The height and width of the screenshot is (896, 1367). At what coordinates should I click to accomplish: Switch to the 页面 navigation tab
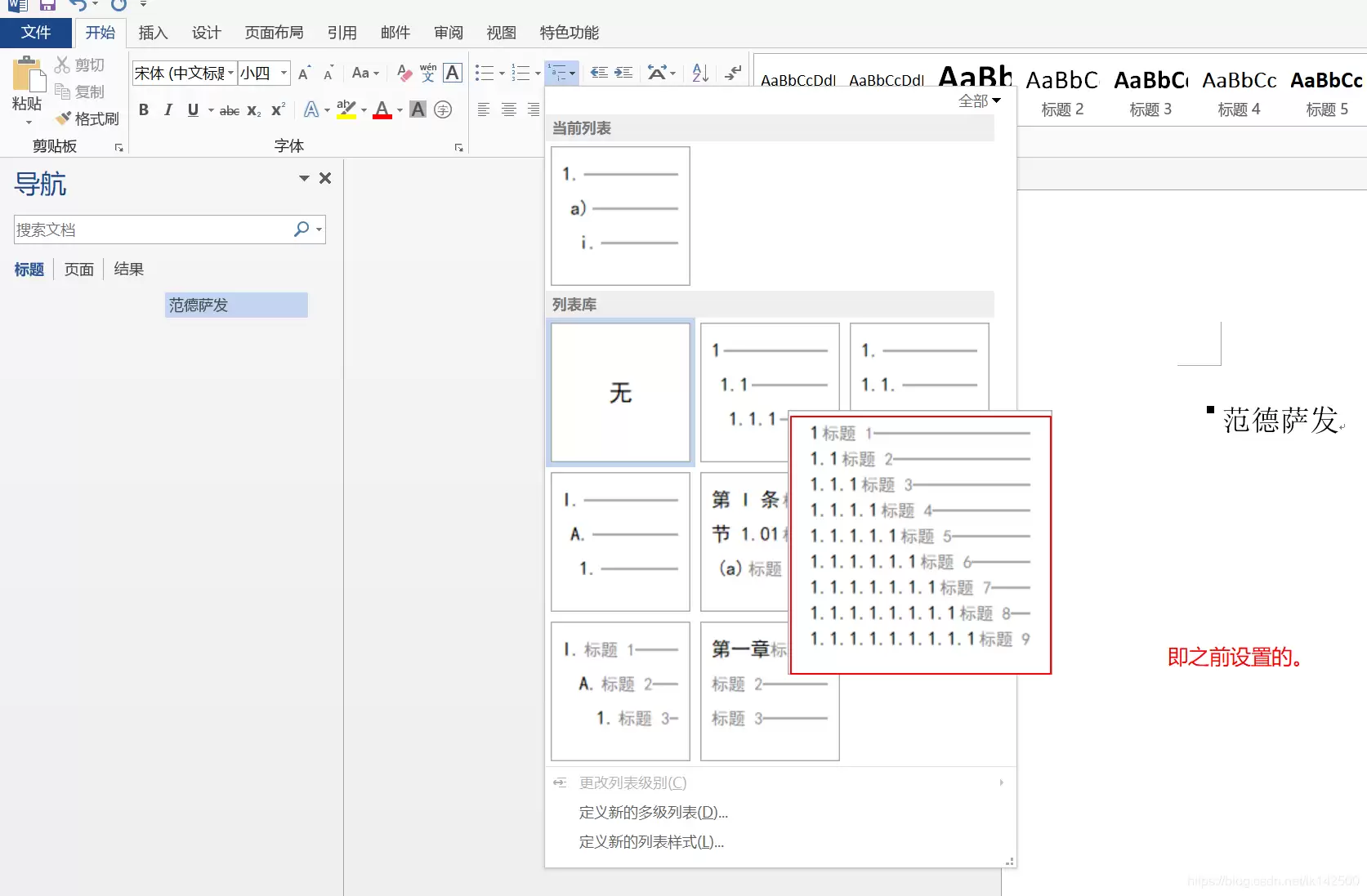(79, 269)
